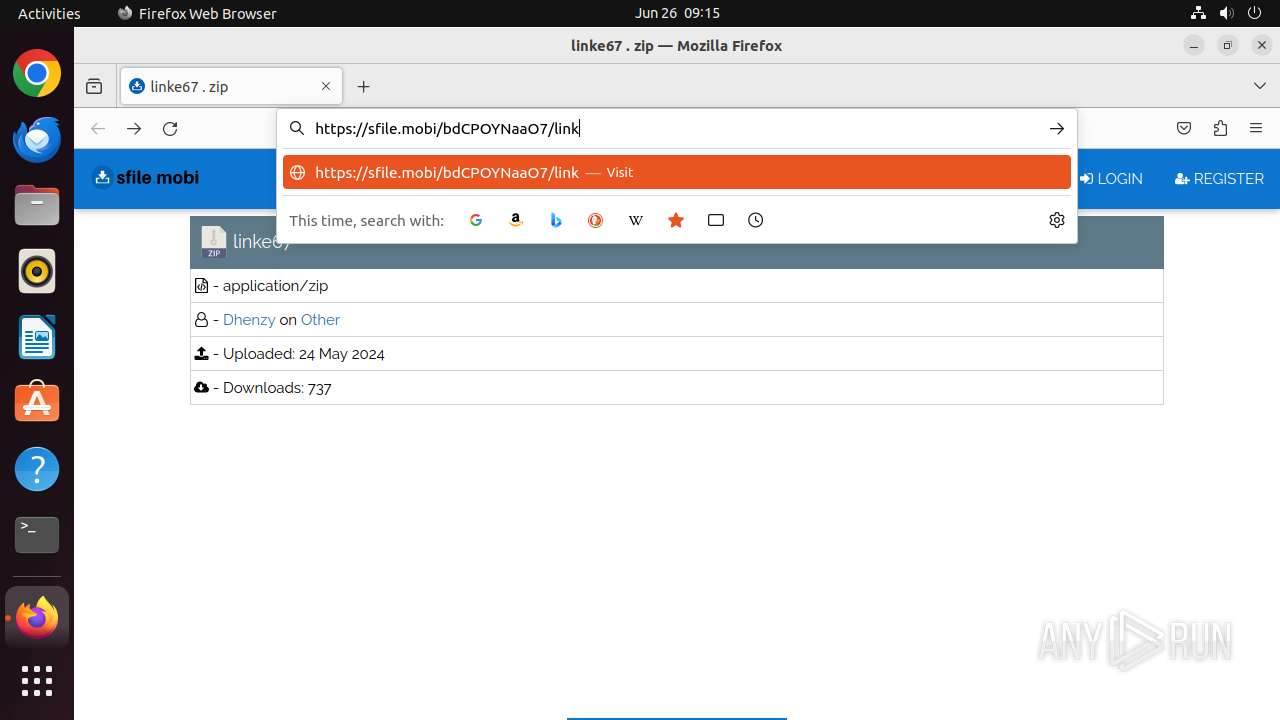
Task: Launch Rhythmbox from dock
Action: [37, 271]
